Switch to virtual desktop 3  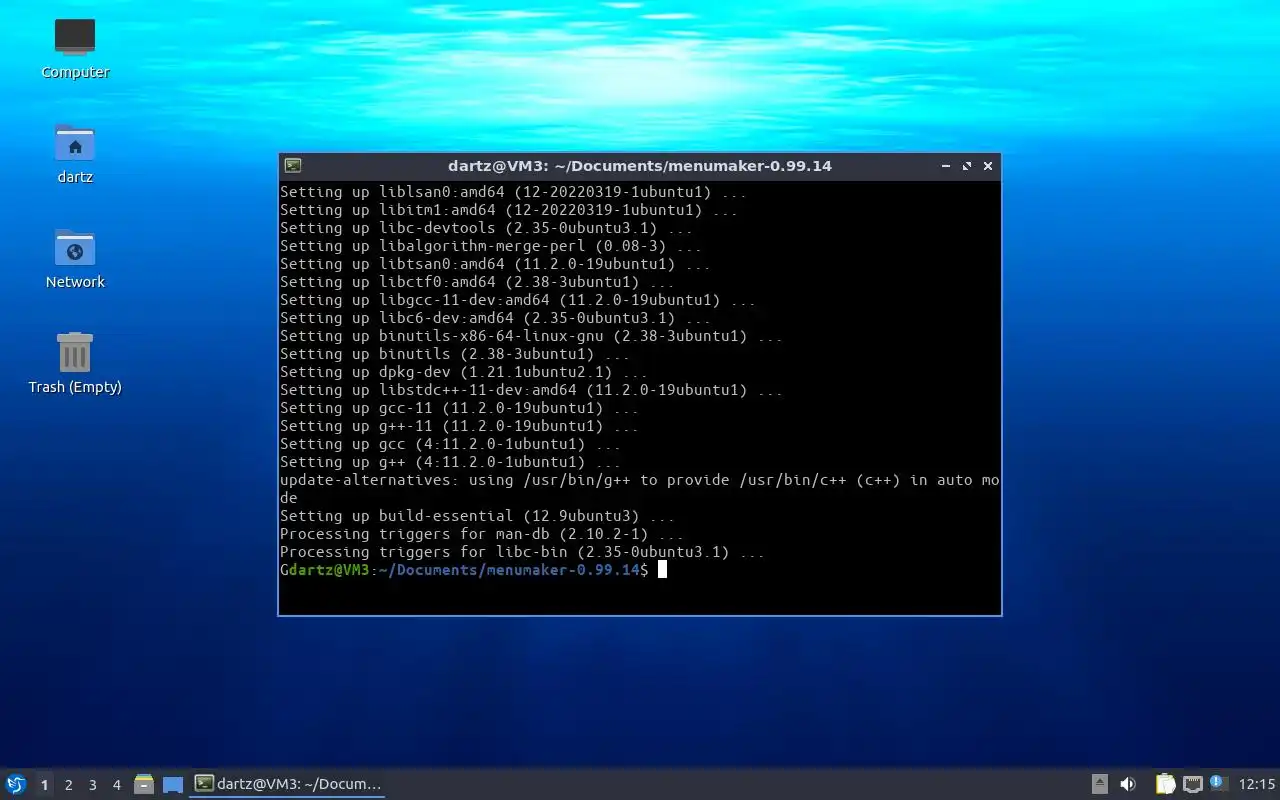pyautogui.click(x=92, y=785)
